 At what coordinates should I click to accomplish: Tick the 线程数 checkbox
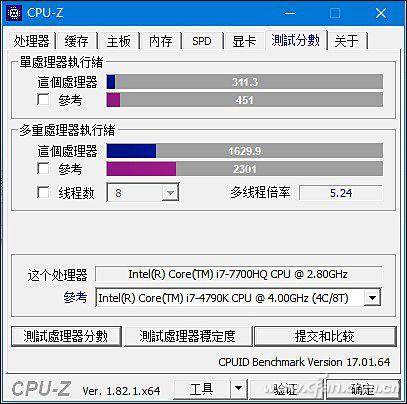coord(43,192)
